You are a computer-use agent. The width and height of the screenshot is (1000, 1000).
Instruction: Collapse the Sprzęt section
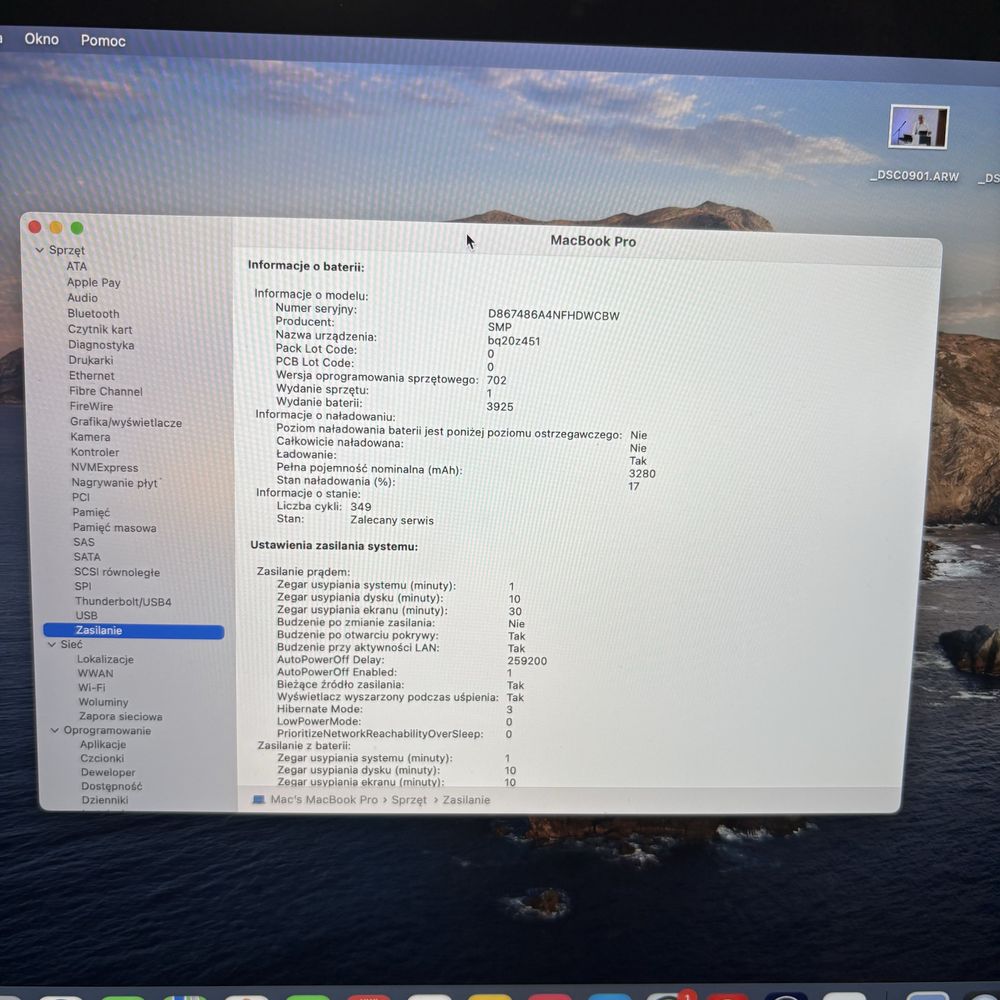coord(40,250)
